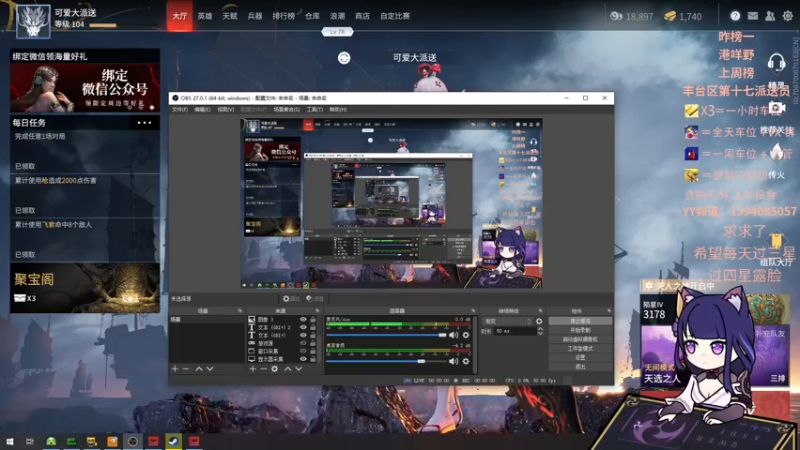Increase transition duration with the up stepper
Image resolution: width=800 pixels, height=450 pixels.
click(x=540, y=329)
